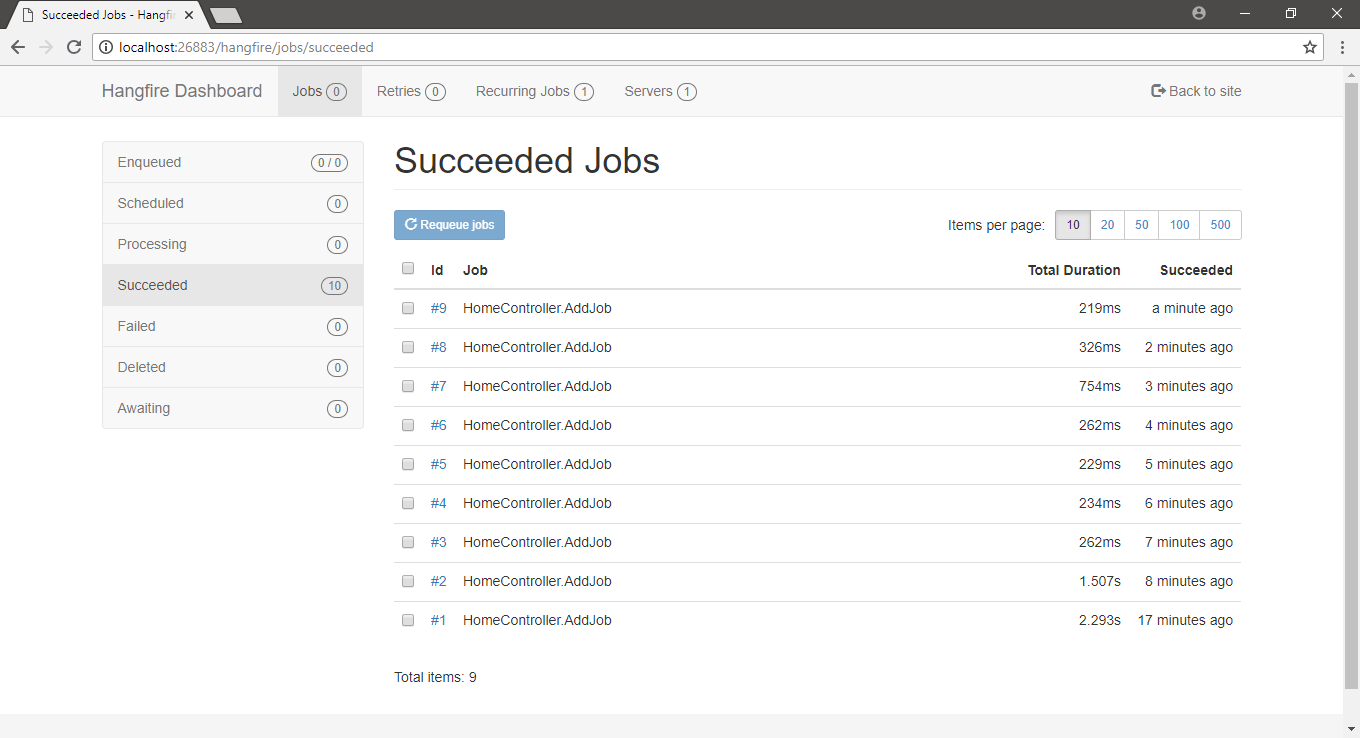
Task: Set items per page to 50
Action: (x=1141, y=225)
